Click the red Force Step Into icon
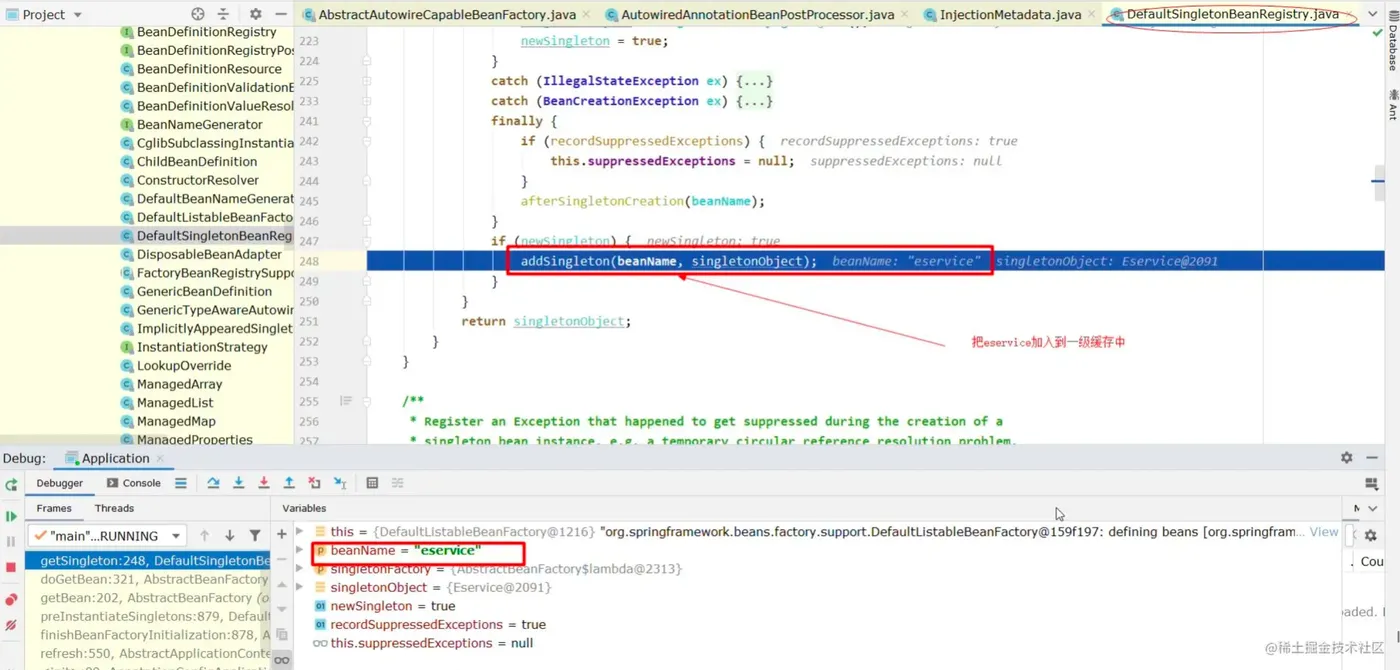 264,483
